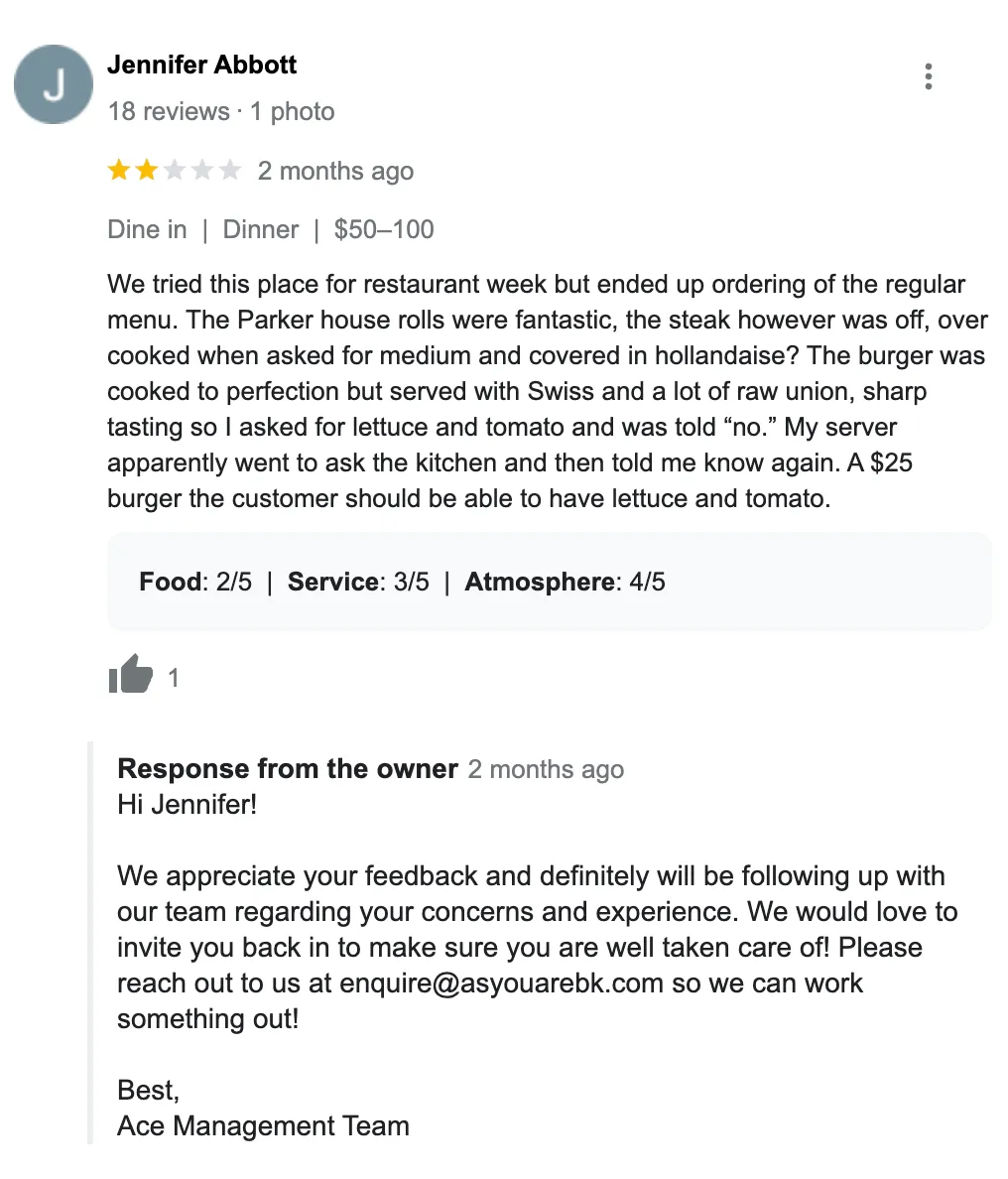
Task: Click the first filled gold star
Action: [x=119, y=171]
